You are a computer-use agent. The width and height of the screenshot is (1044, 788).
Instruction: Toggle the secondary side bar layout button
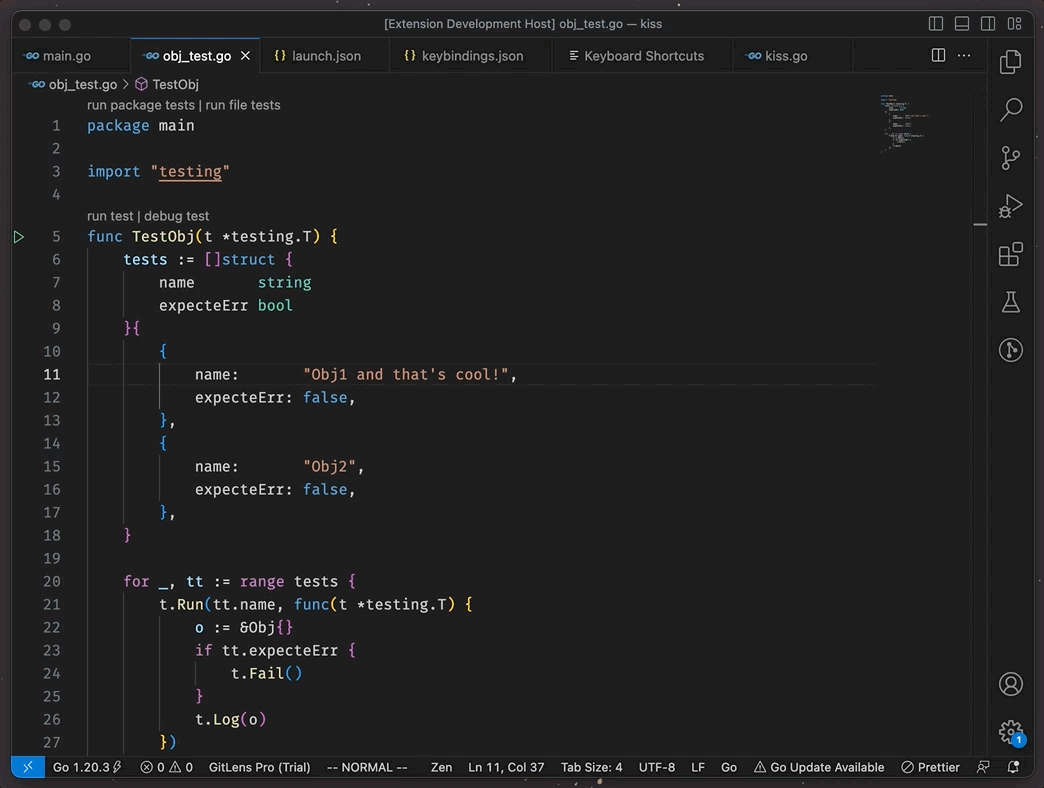tap(988, 24)
